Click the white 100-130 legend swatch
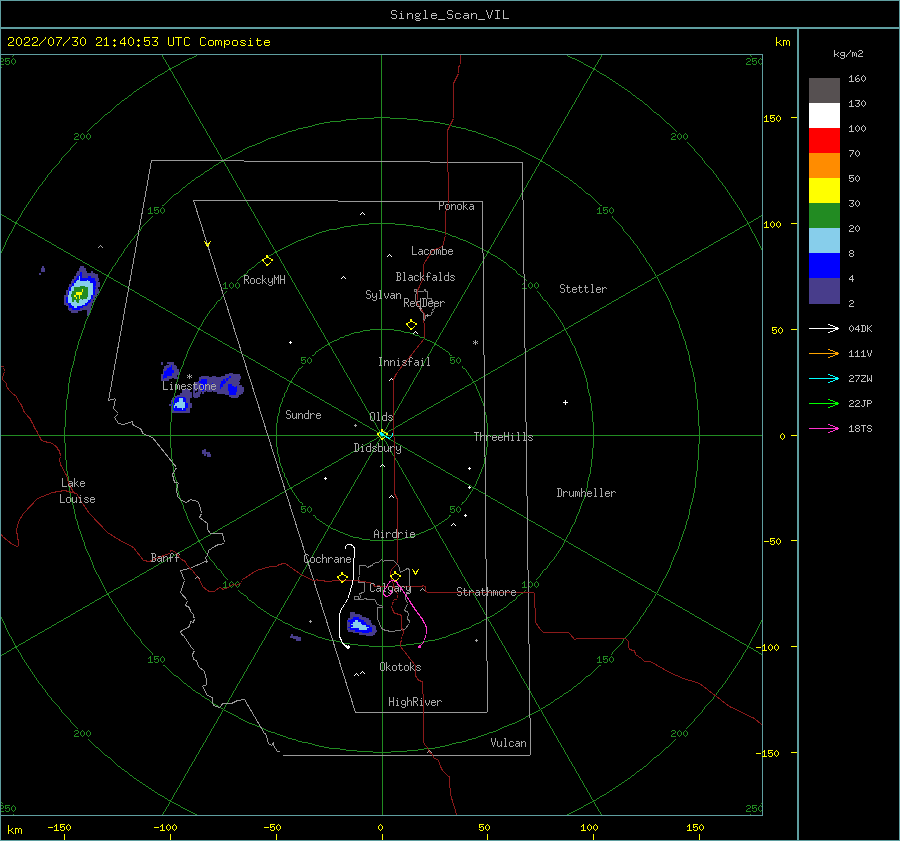 (824, 116)
